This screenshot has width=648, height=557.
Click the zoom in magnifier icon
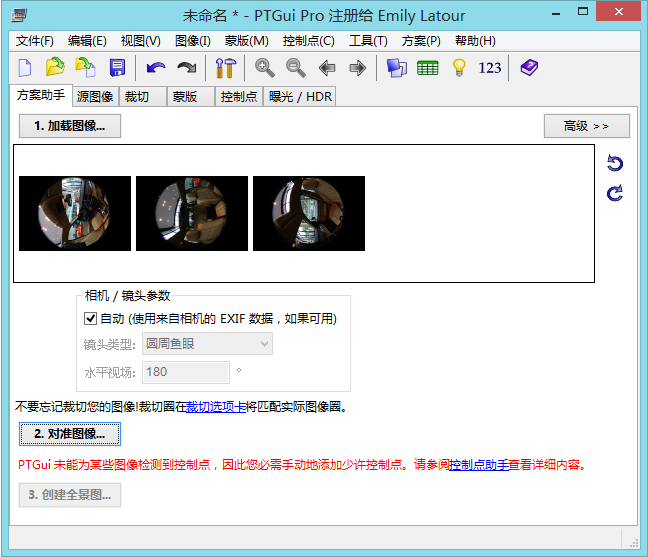[x=264, y=68]
